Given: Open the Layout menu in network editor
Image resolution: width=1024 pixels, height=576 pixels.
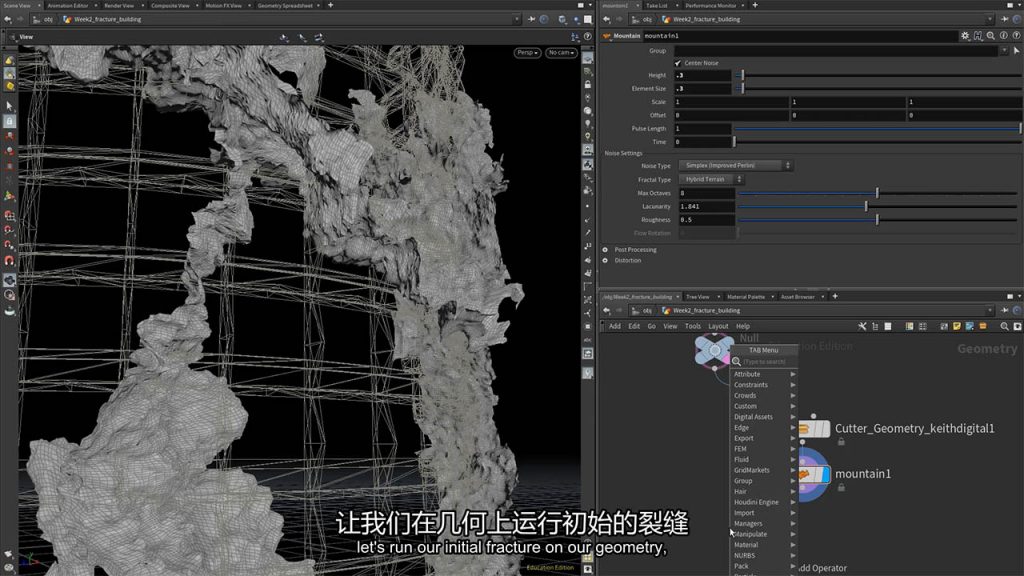Looking at the screenshot, I should tap(718, 326).
